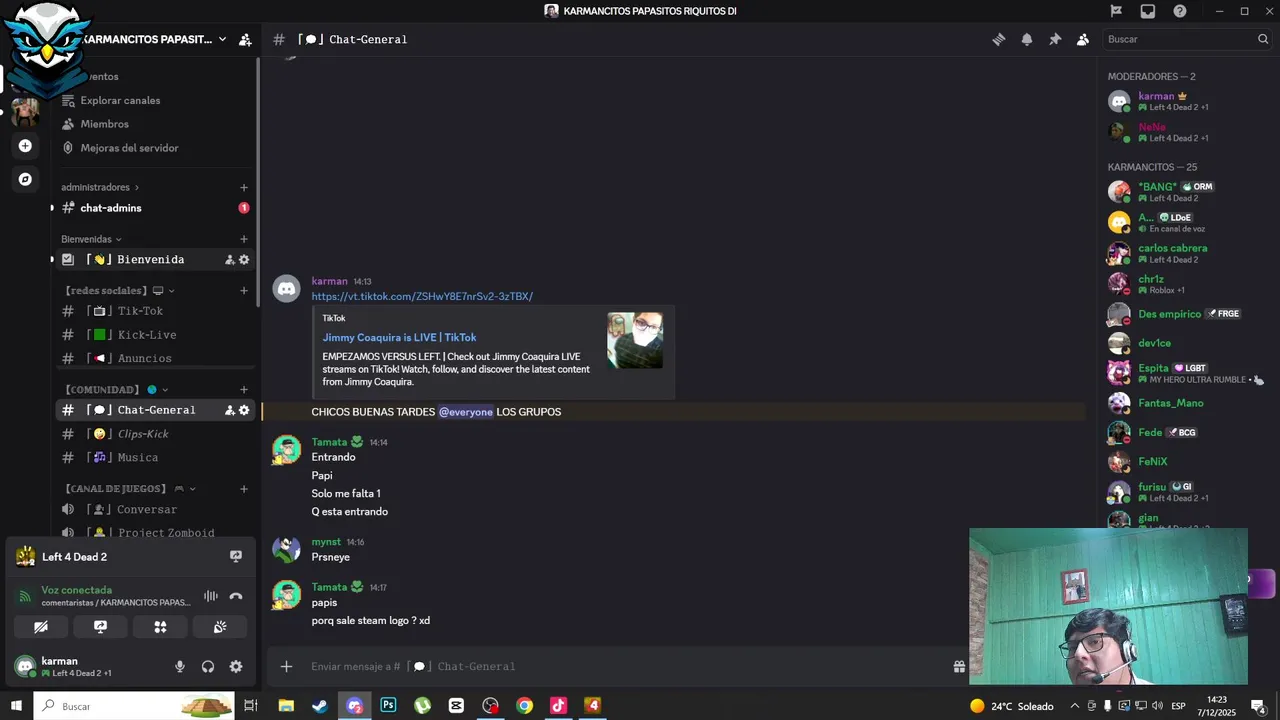Open the Quests flag icon in title bar
This screenshot has width=1280, height=720.
click(1116, 11)
